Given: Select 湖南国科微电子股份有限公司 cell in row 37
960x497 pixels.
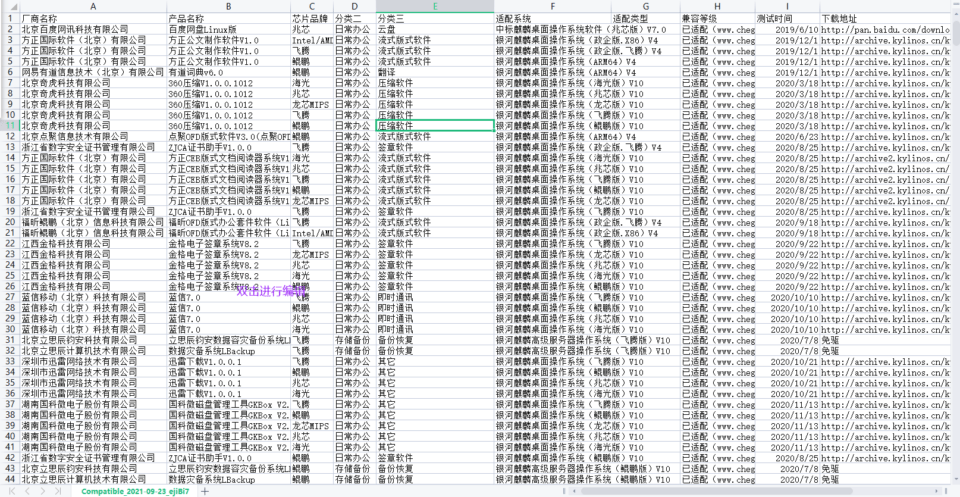Looking at the screenshot, I should [x=93, y=404].
